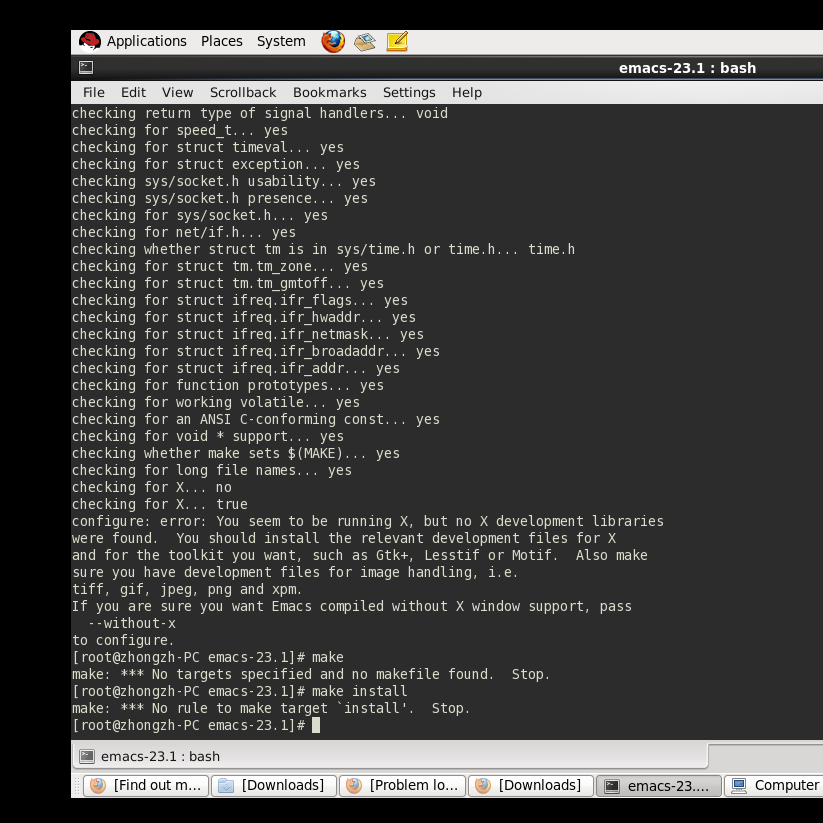Switch to '[Problem lo...' taskbar window
823x823 pixels.
pyautogui.click(x=403, y=785)
